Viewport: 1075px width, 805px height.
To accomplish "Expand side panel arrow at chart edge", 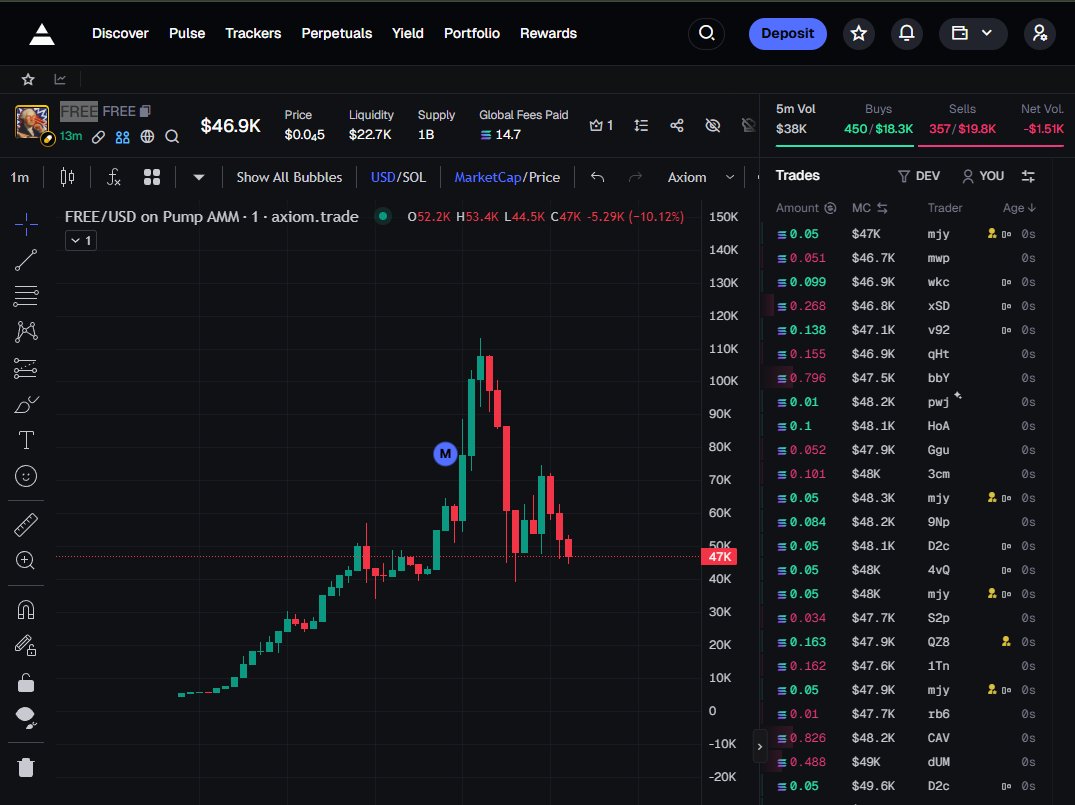I will point(760,747).
